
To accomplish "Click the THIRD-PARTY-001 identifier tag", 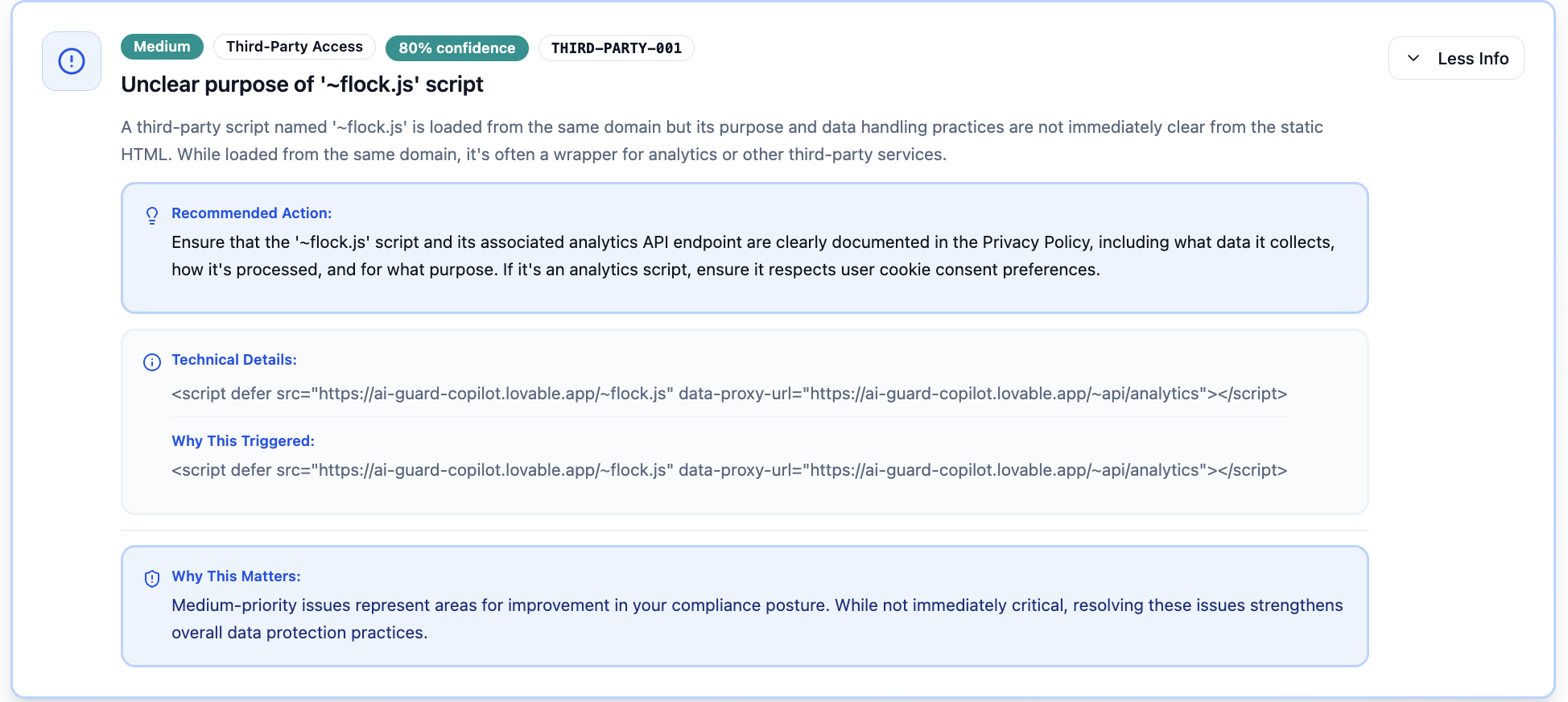I will tap(616, 48).
